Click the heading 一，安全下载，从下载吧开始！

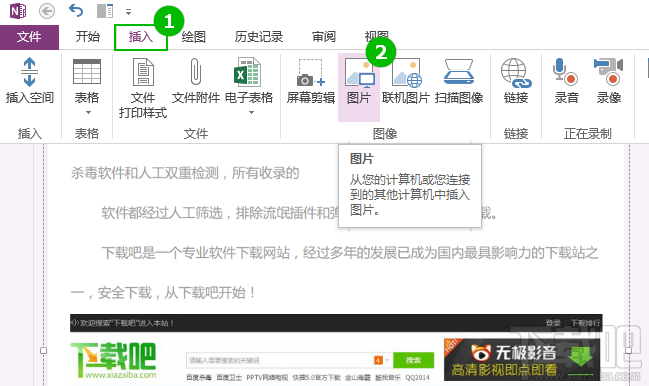[x=163, y=293]
